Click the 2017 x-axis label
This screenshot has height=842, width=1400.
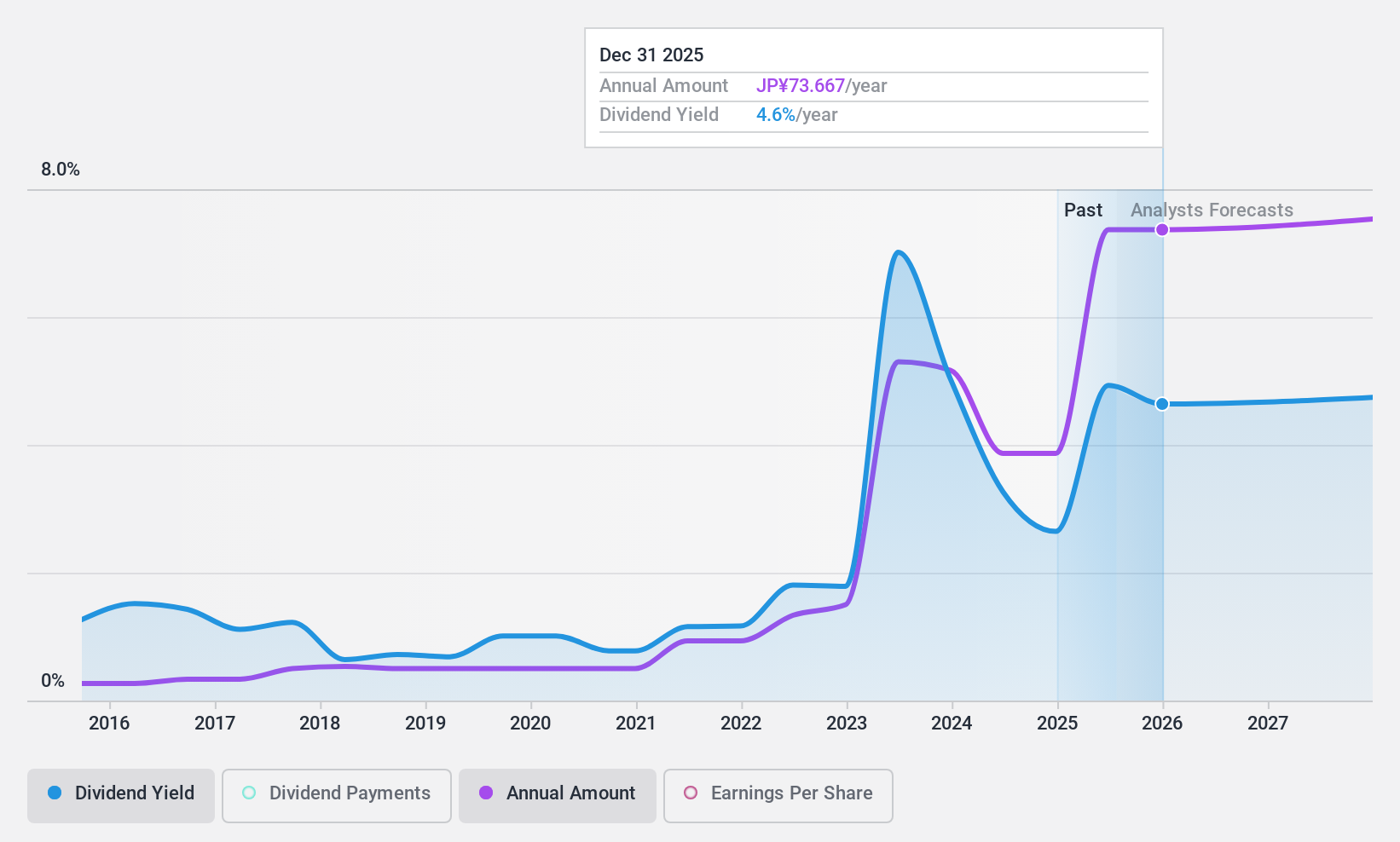(215, 724)
